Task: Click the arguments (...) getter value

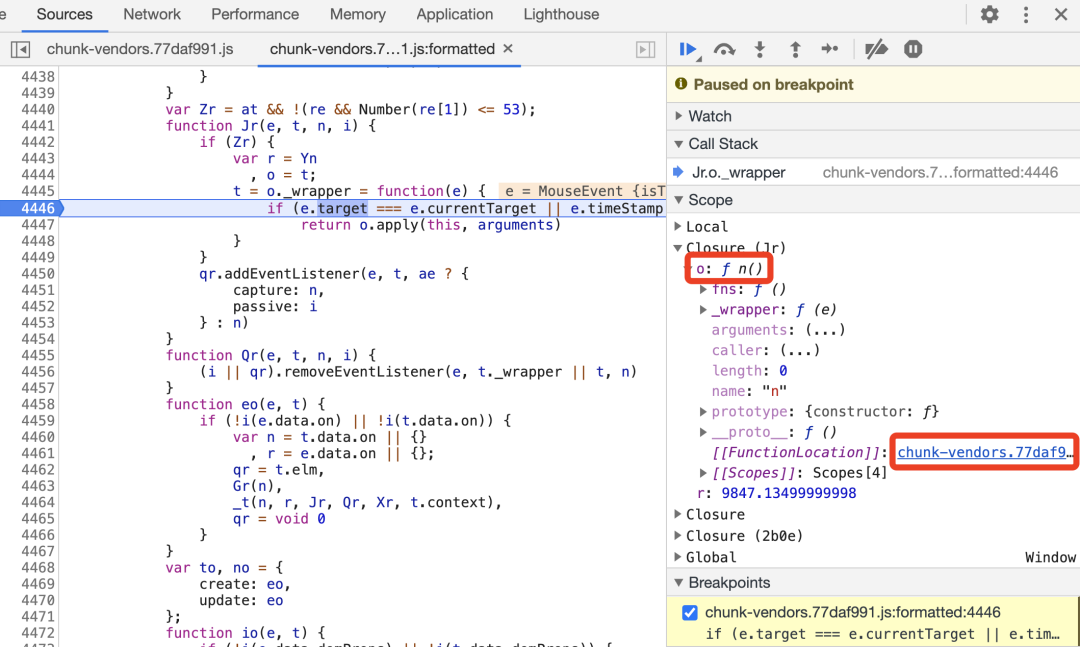Action: 825,330
